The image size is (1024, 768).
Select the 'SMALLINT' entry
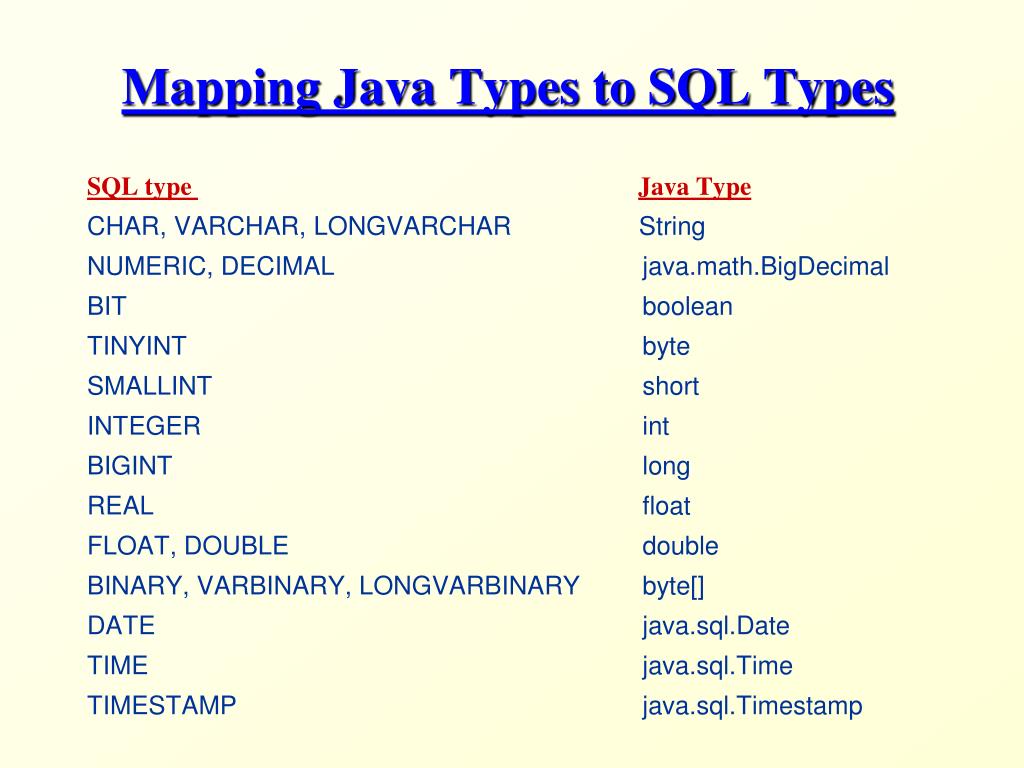149,386
